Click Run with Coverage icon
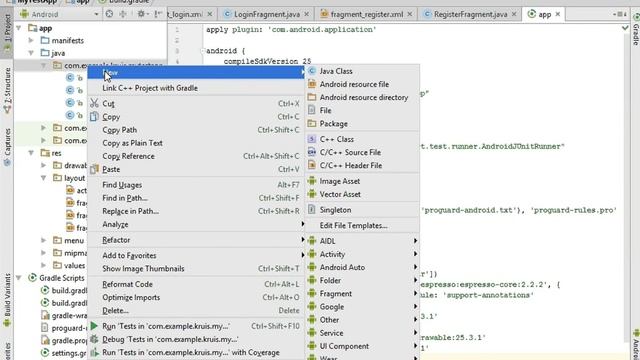 (94, 352)
